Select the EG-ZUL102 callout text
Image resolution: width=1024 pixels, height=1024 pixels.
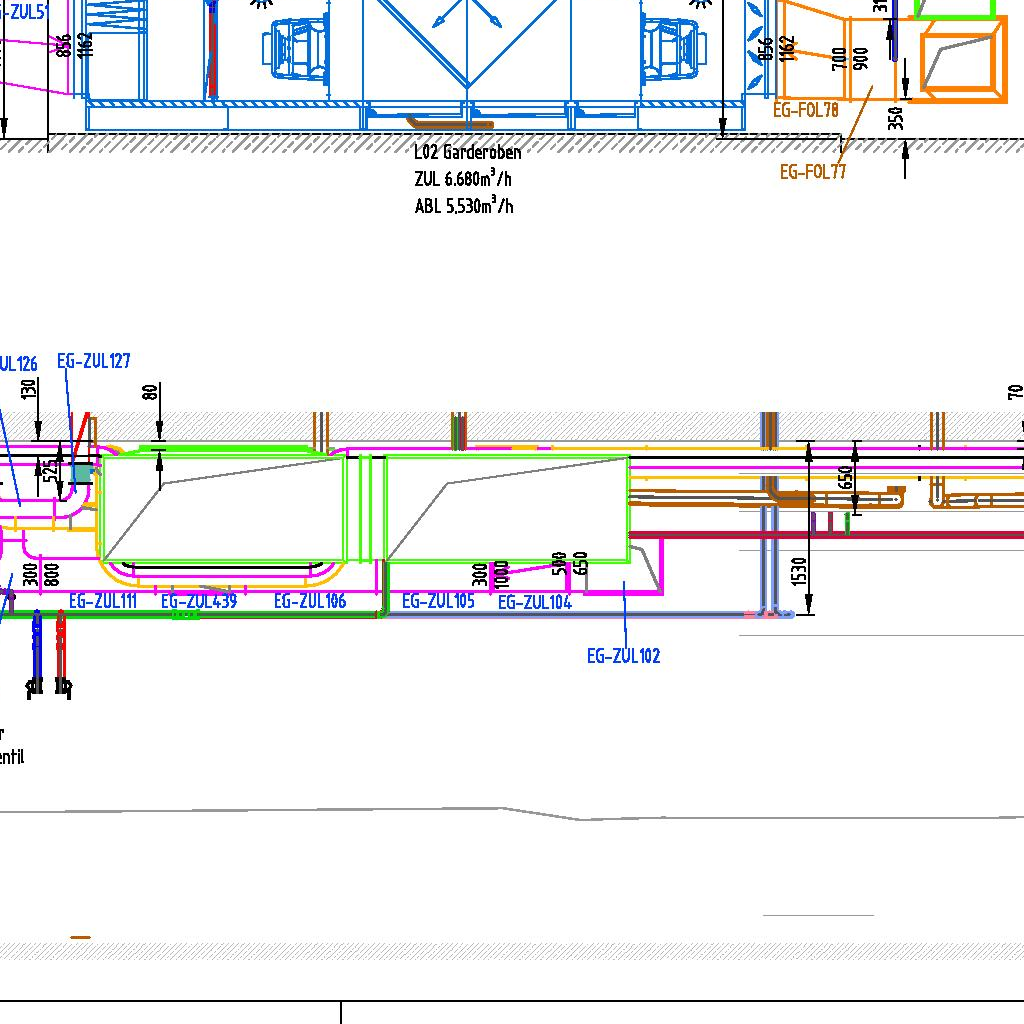pyautogui.click(x=623, y=656)
